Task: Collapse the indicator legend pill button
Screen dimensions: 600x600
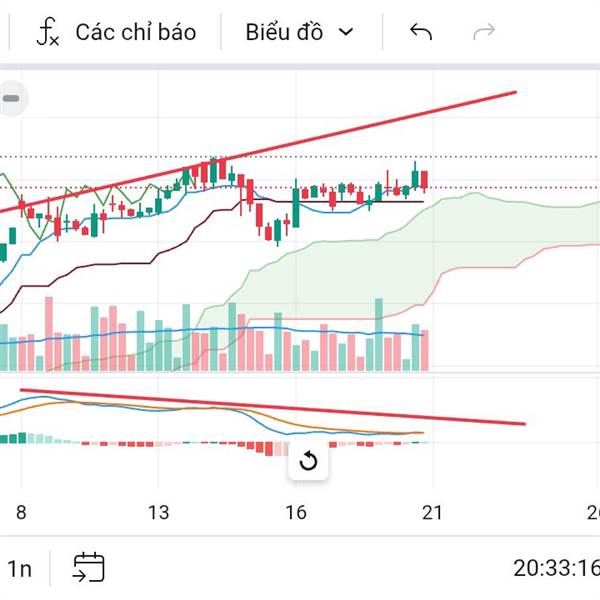Action: click(x=12, y=99)
